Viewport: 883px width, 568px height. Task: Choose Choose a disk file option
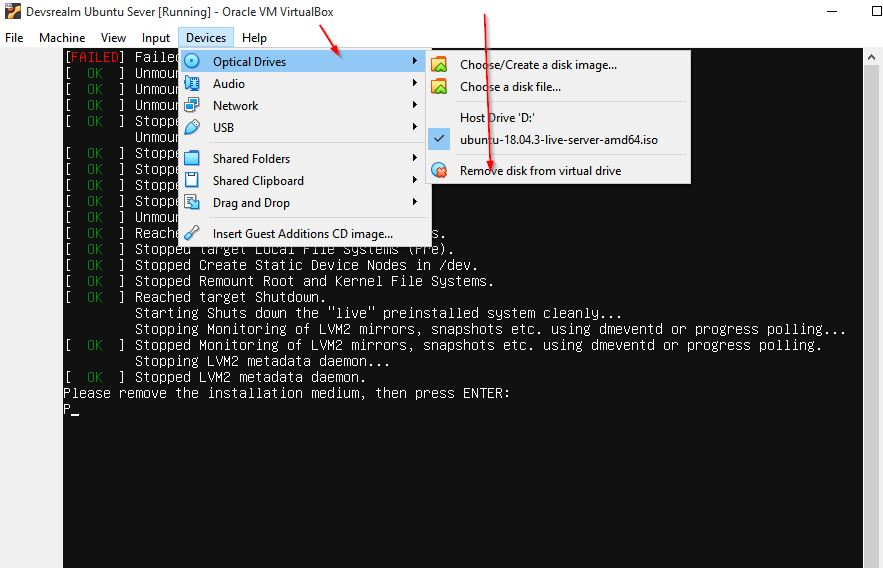(558, 87)
